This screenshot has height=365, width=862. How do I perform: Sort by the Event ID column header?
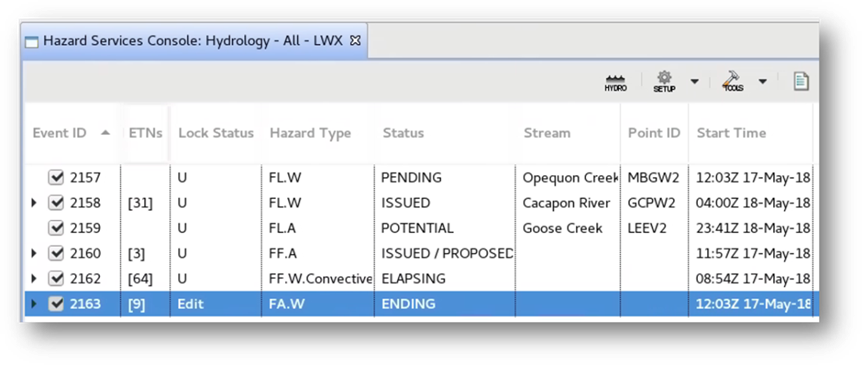(x=72, y=133)
